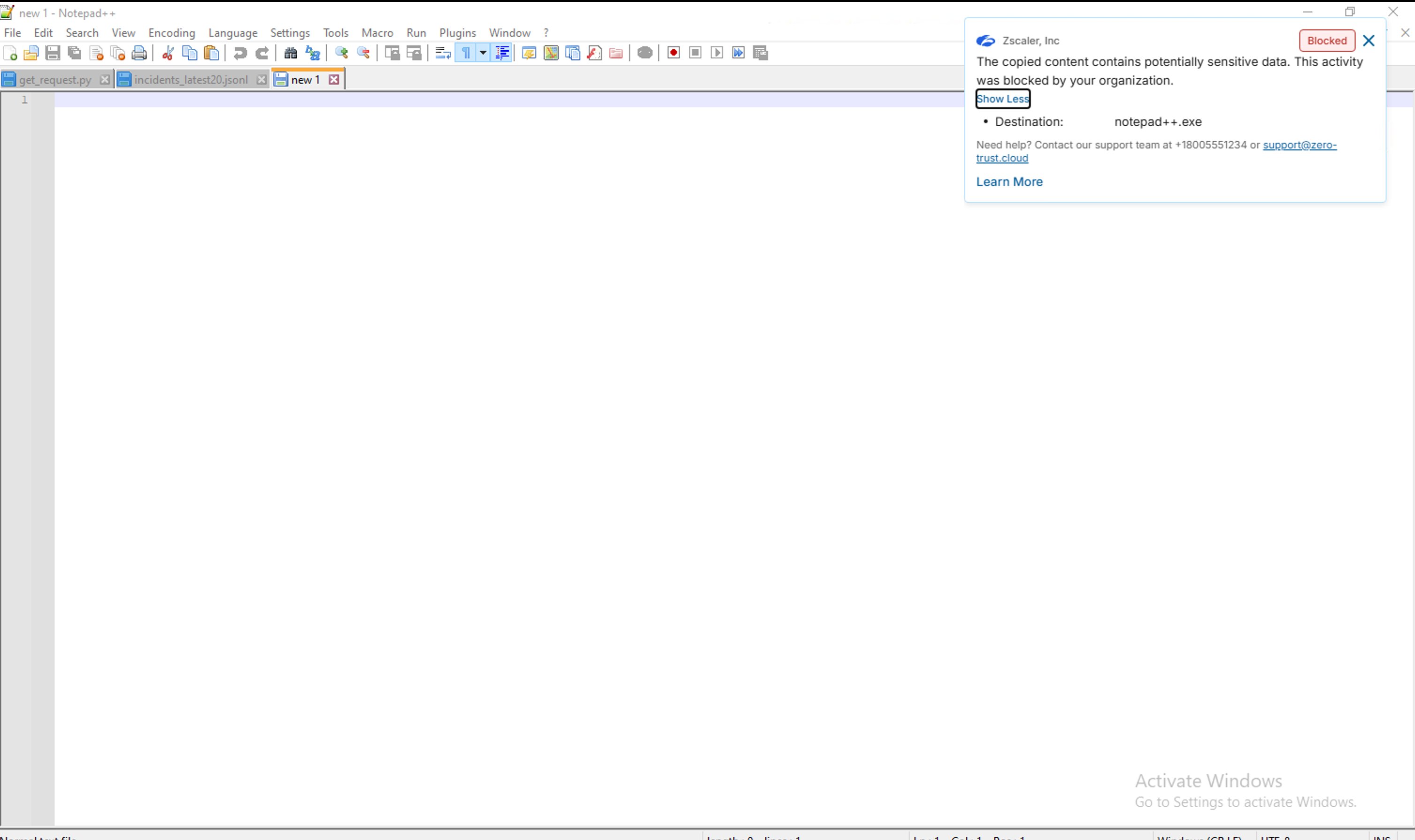
Task: Stop macro recording square icon
Action: (x=695, y=53)
